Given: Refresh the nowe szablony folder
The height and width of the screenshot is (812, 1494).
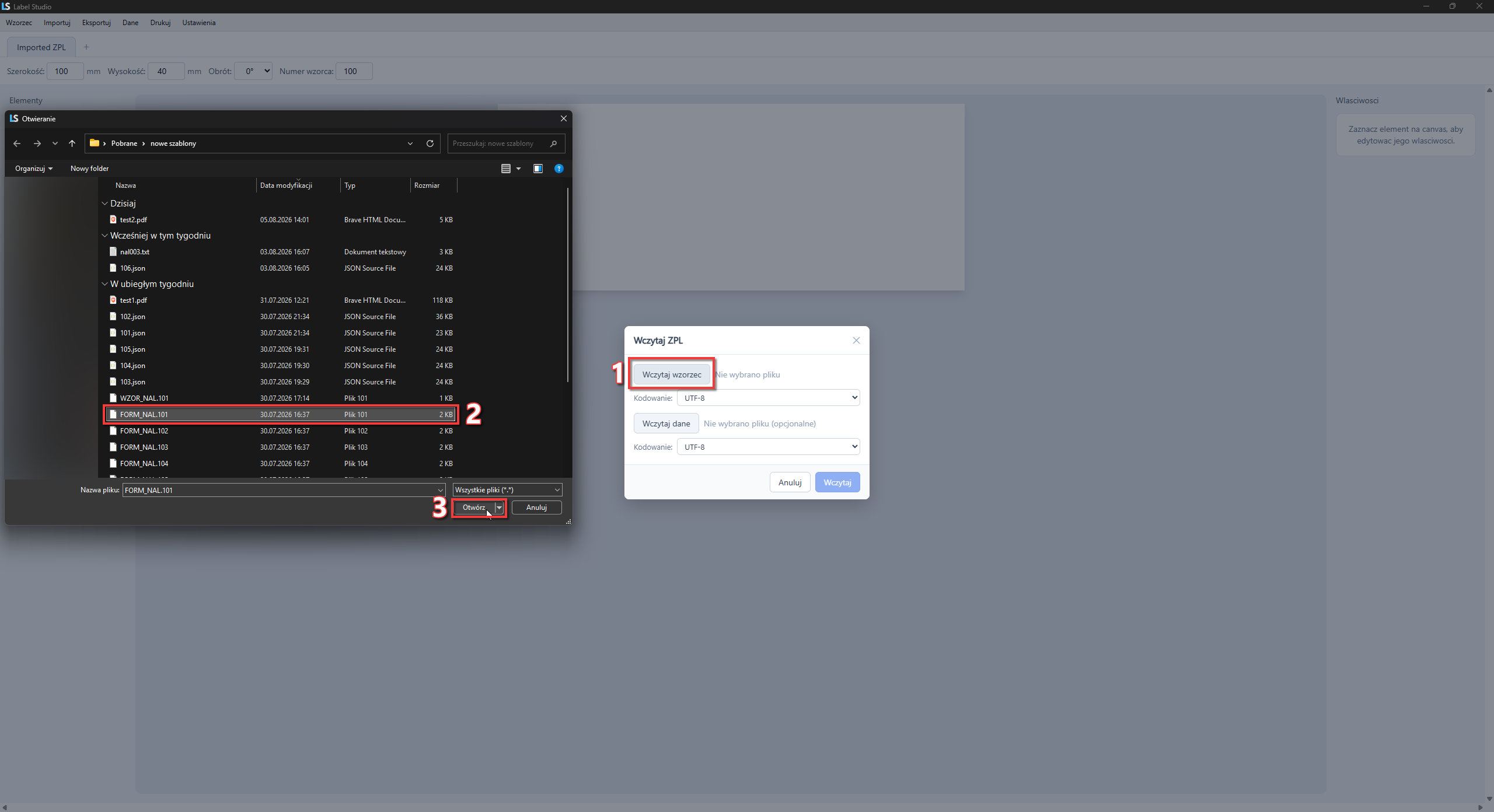Looking at the screenshot, I should click(430, 143).
